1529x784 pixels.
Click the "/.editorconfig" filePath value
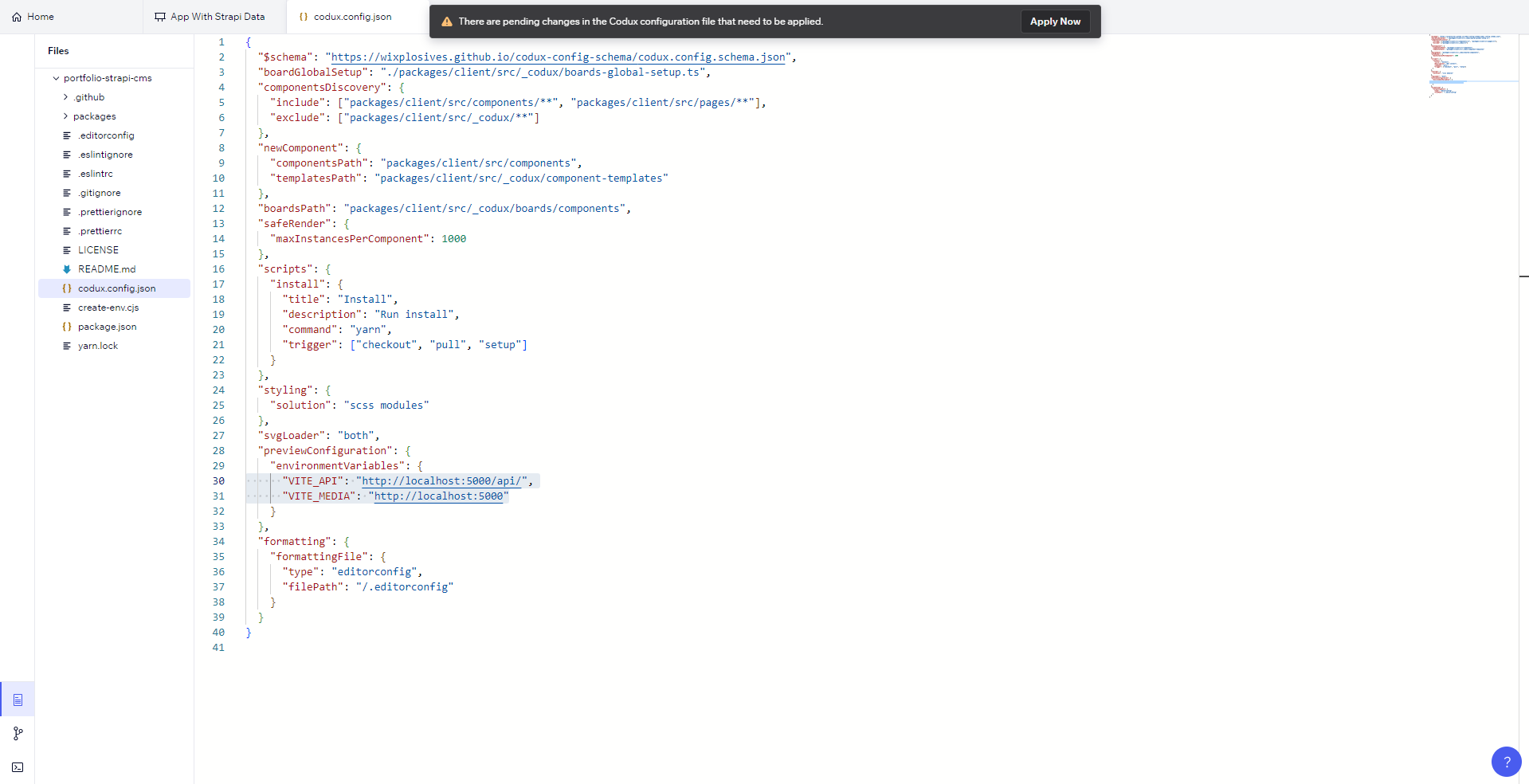(405, 587)
